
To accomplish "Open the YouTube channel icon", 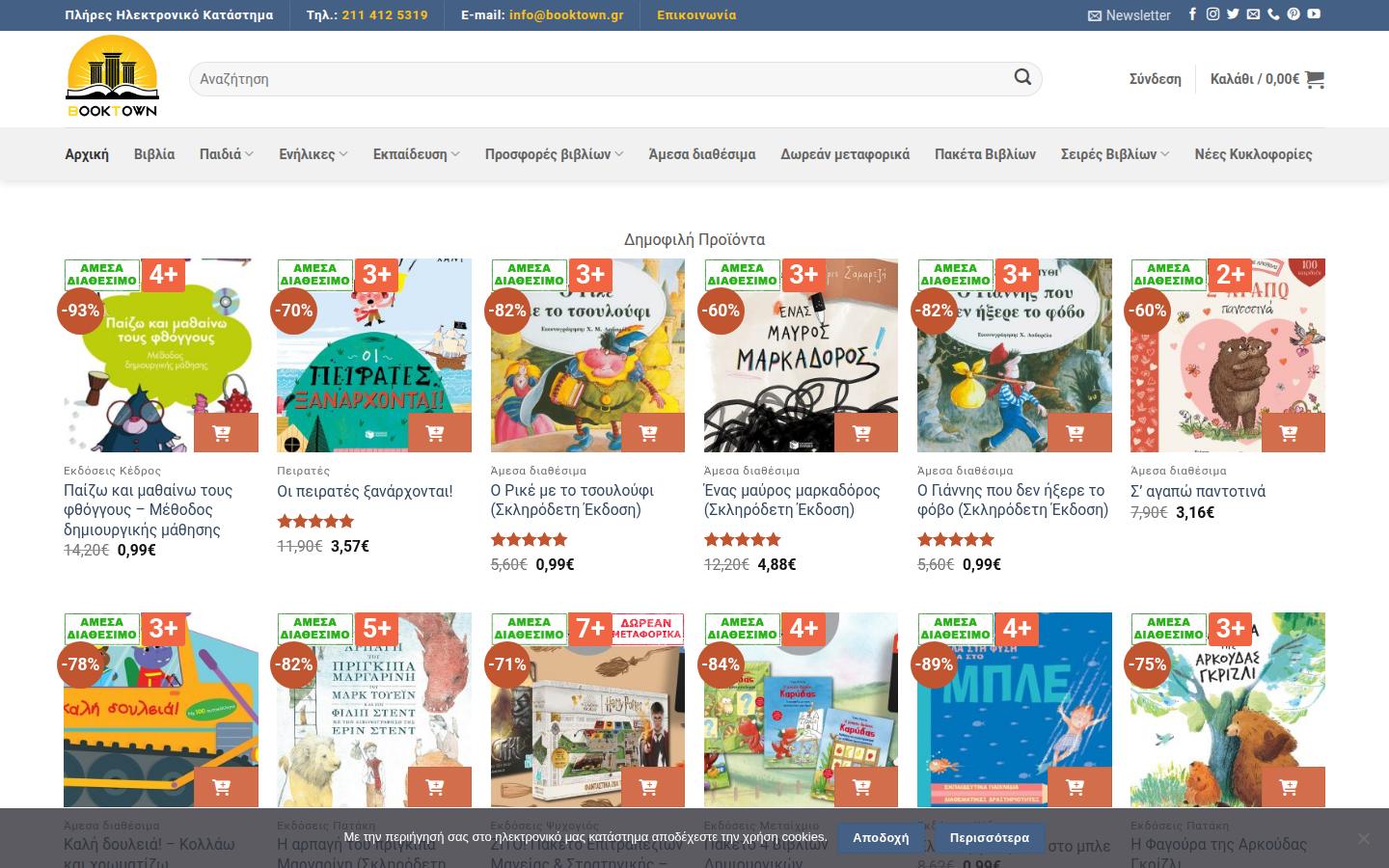I will tap(1314, 14).
